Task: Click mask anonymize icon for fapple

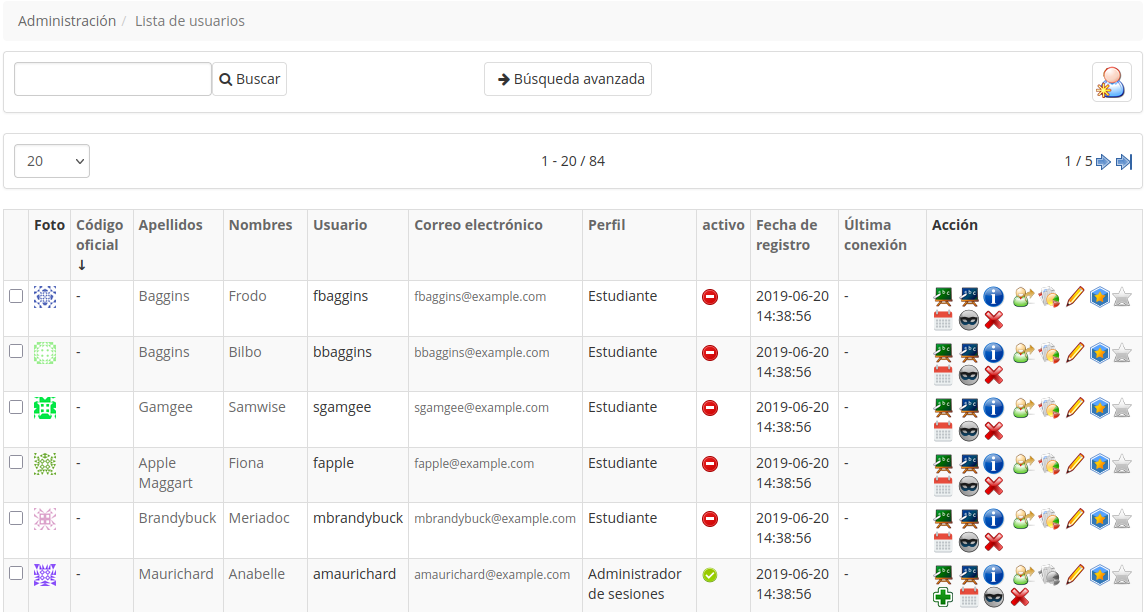Action: click(x=969, y=487)
